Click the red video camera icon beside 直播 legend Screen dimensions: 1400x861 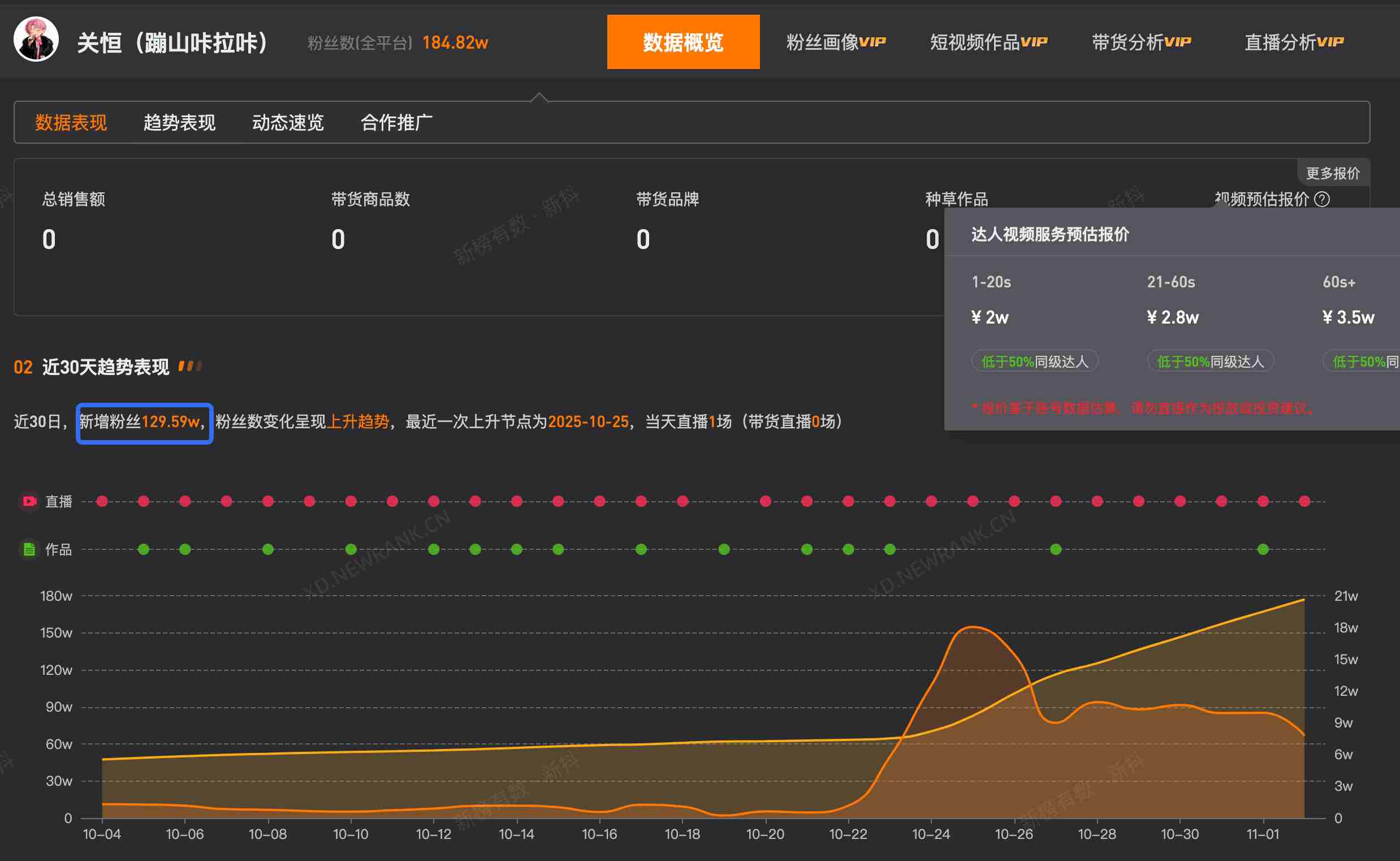point(28,501)
